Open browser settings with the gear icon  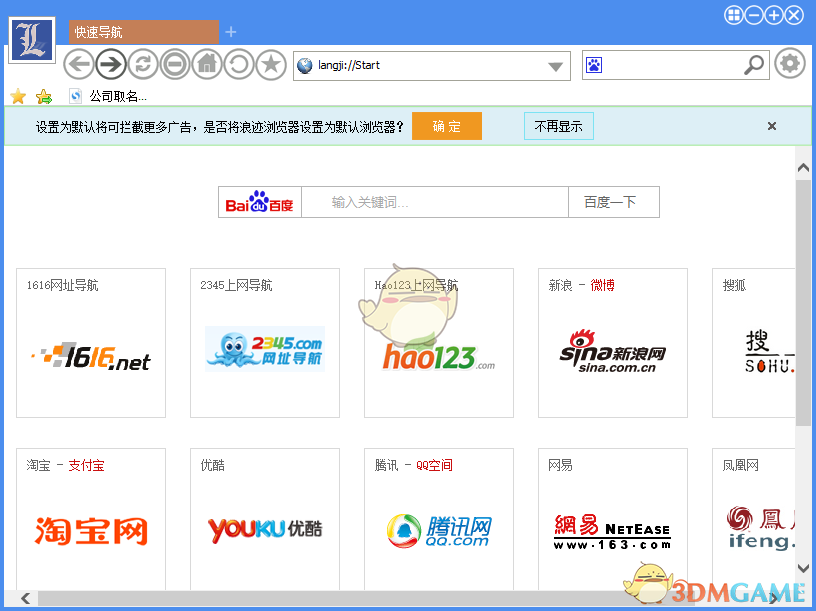coord(790,63)
